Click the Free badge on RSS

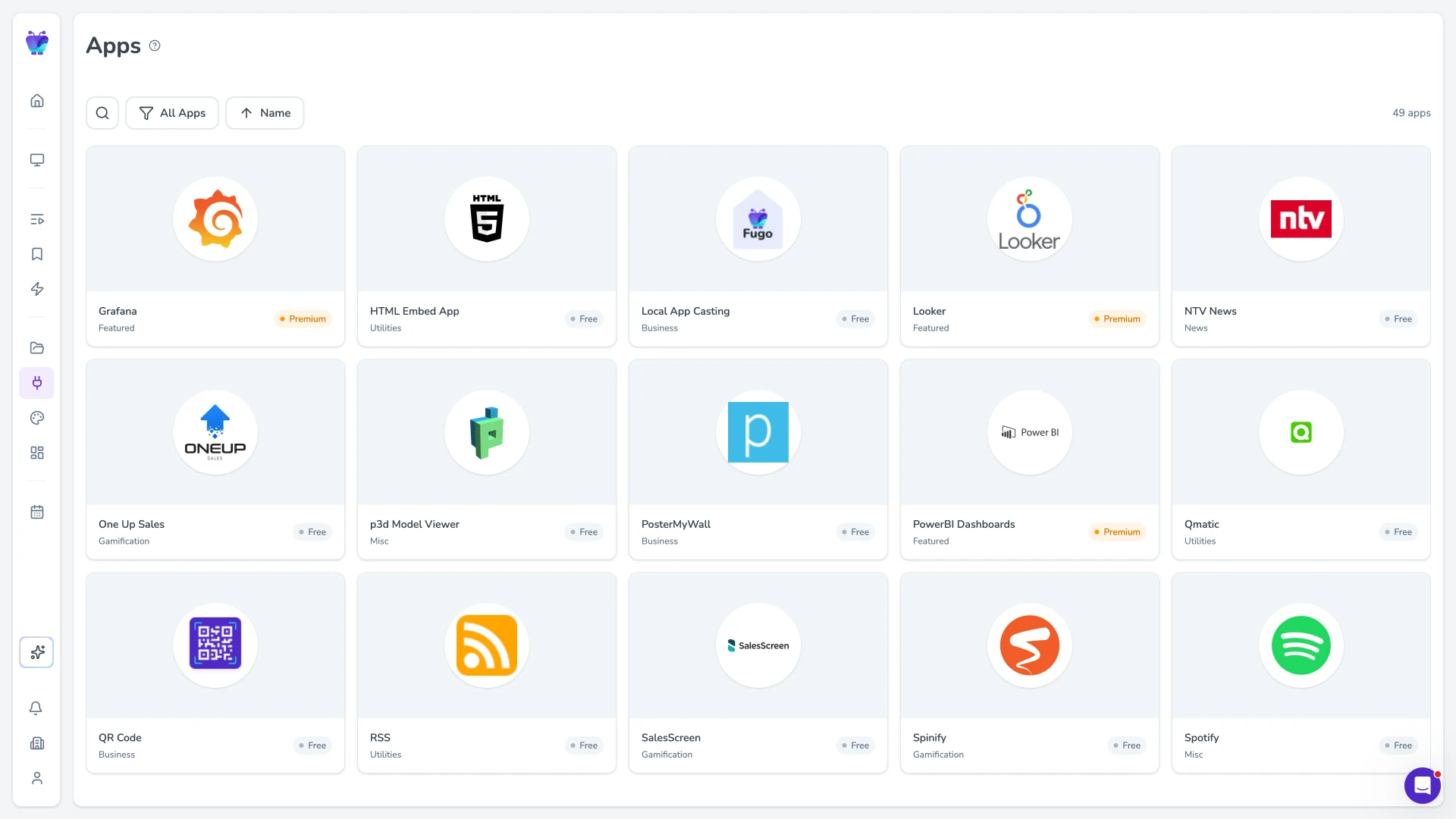pyautogui.click(x=584, y=746)
